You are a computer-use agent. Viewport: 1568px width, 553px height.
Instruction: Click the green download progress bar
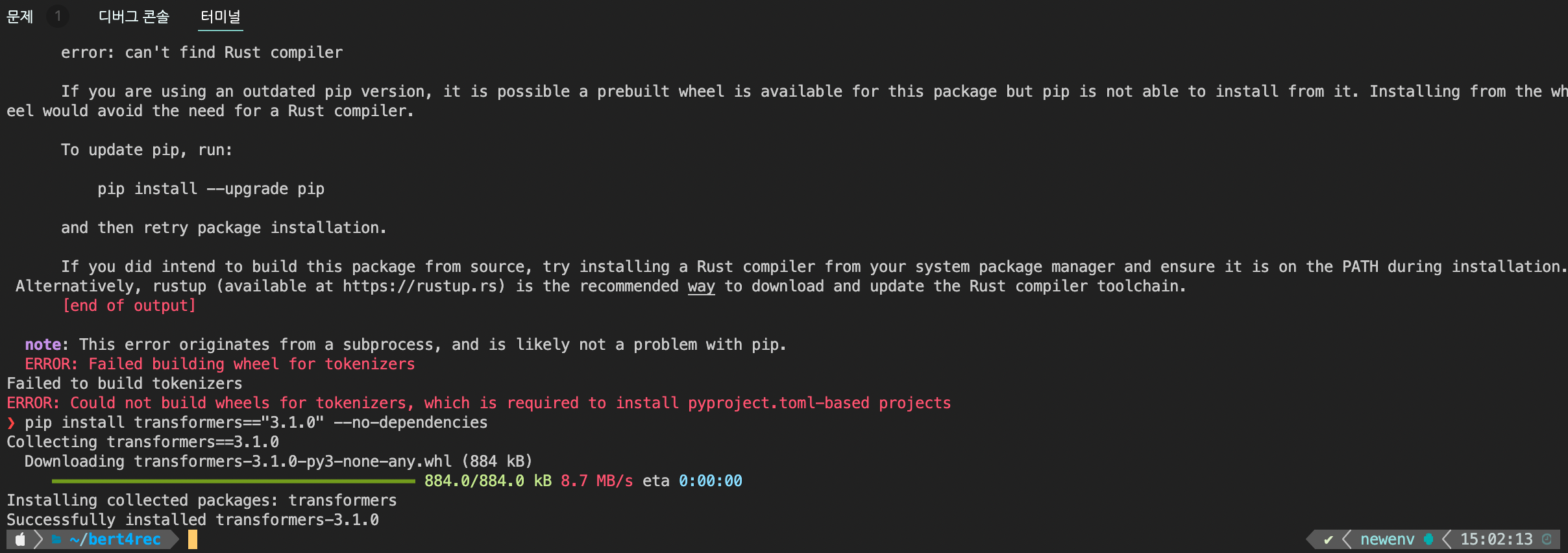click(233, 481)
